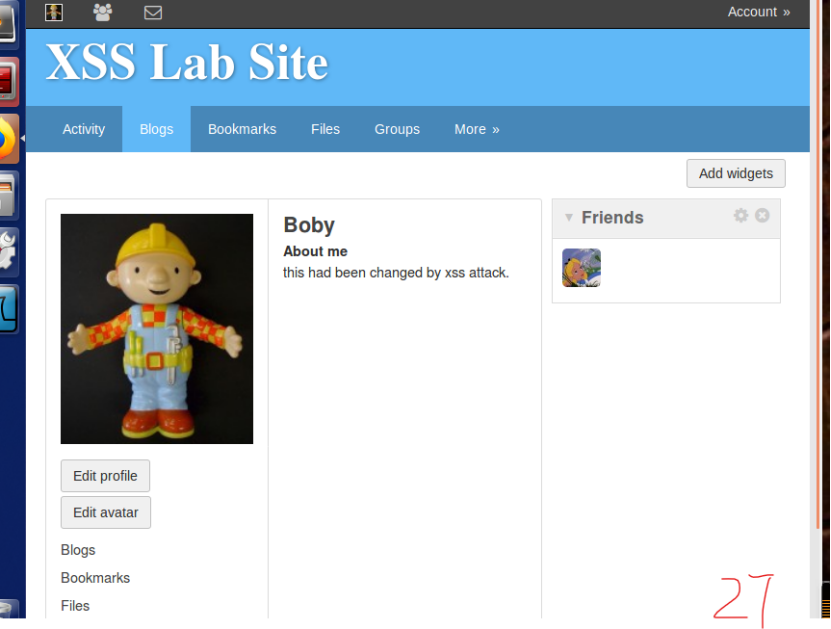Click the page vertical scrollbar
The image size is (831, 629).
point(818,265)
